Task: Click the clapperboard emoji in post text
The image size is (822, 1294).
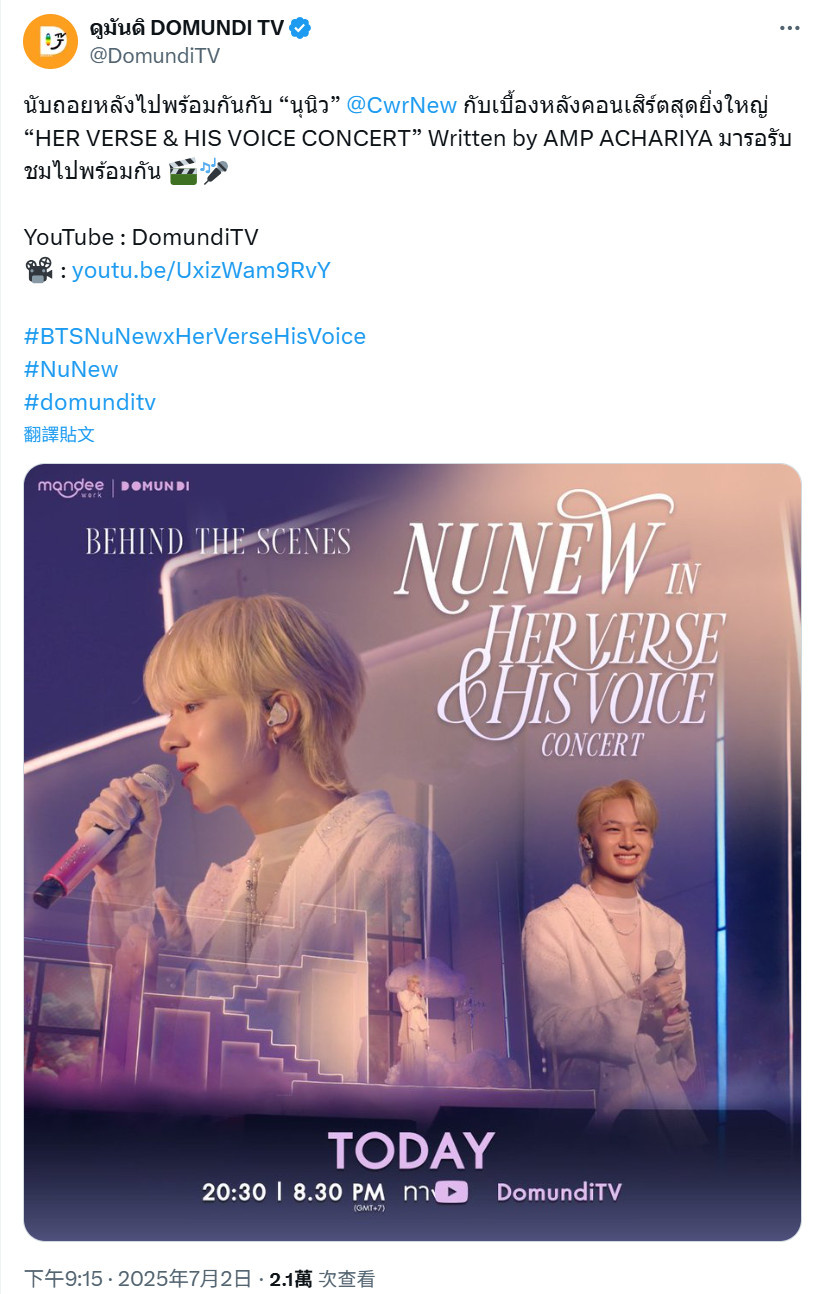Action: coord(183,171)
